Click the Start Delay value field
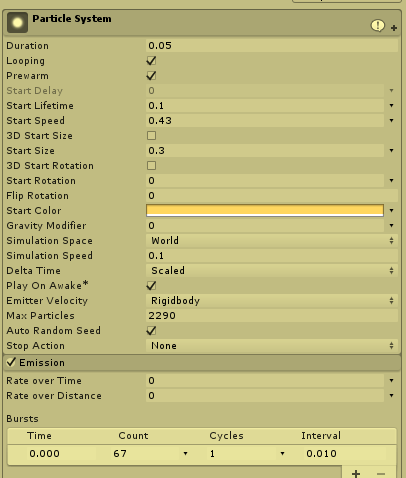The width and height of the screenshot is (406, 478). (x=265, y=91)
